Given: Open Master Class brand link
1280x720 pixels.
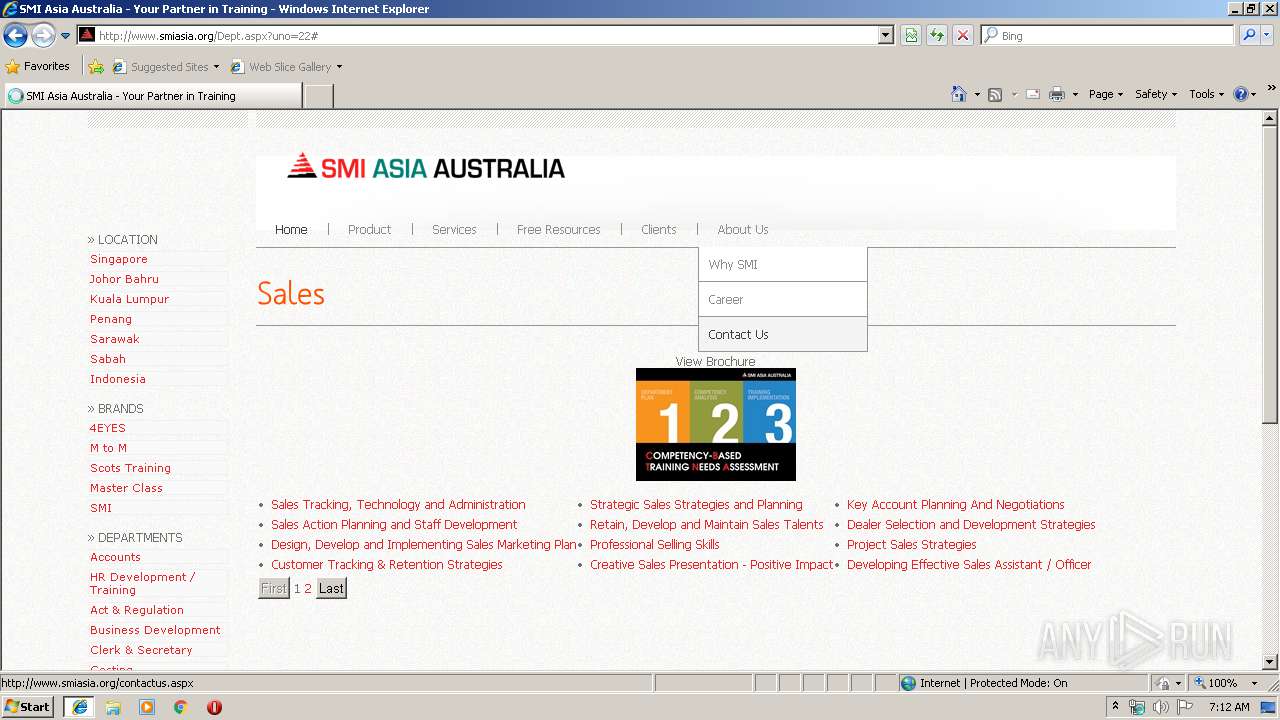Looking at the screenshot, I should click(x=126, y=488).
